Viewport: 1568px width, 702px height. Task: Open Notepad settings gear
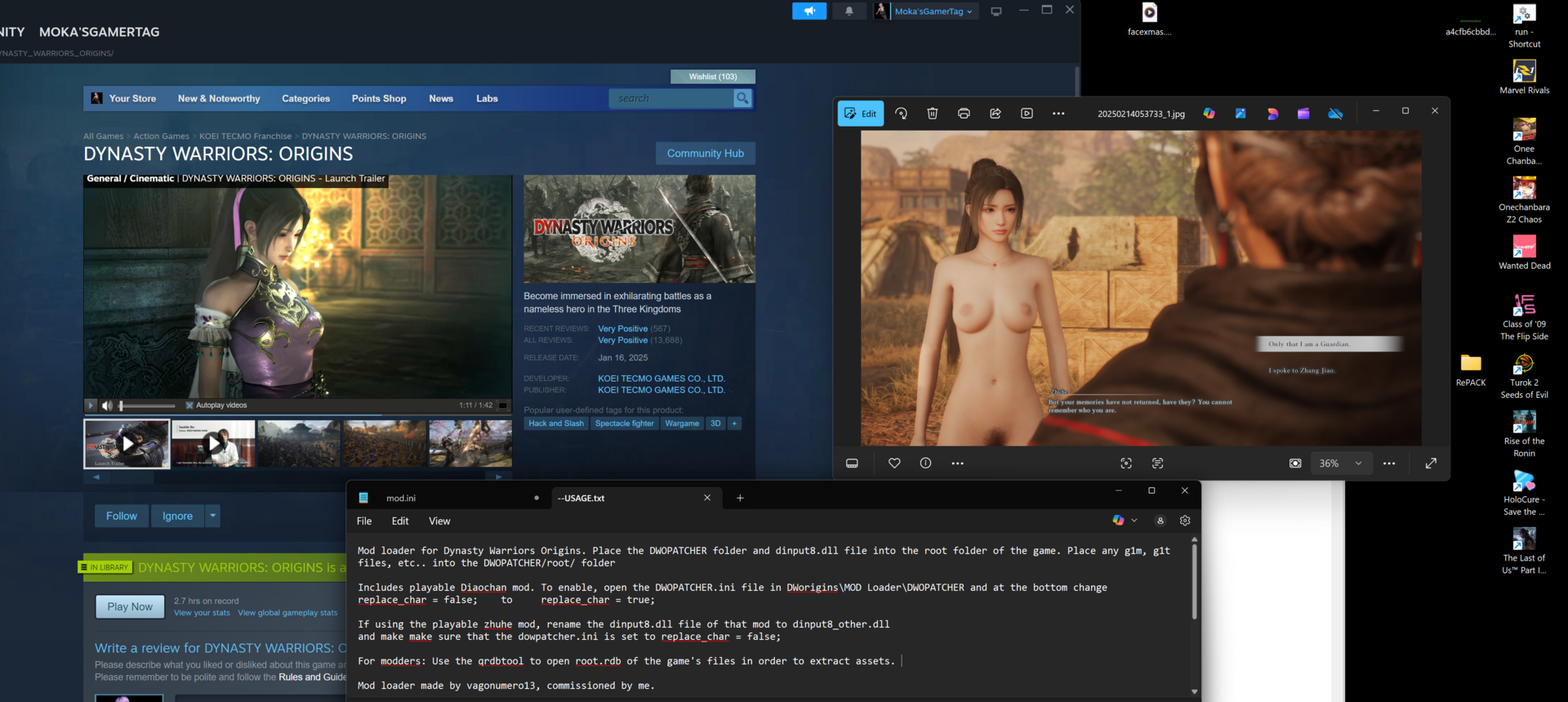pos(1185,521)
